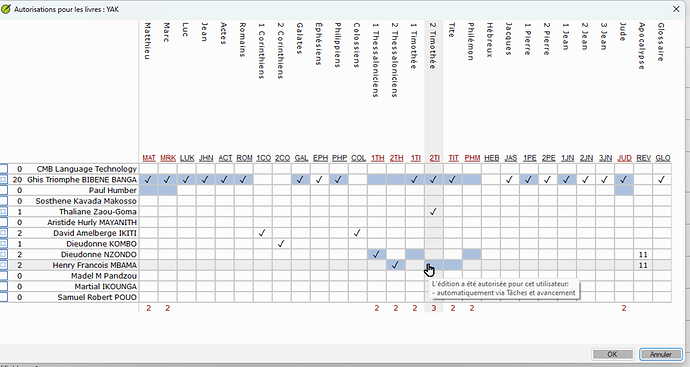Uncheck 1TH permission for Dieudonne NZONDO
The width and height of the screenshot is (690, 367).
(377, 254)
